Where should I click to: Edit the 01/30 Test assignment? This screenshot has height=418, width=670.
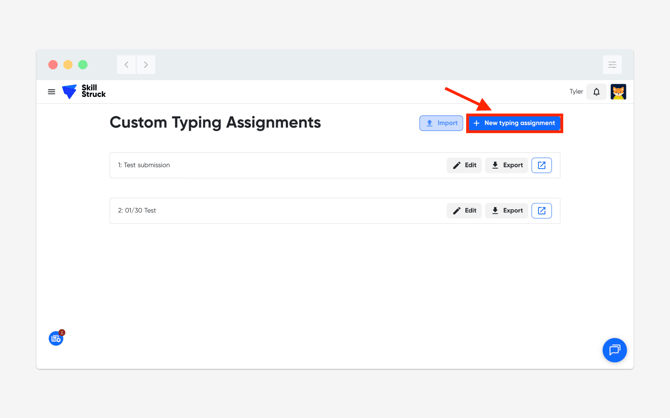464,211
